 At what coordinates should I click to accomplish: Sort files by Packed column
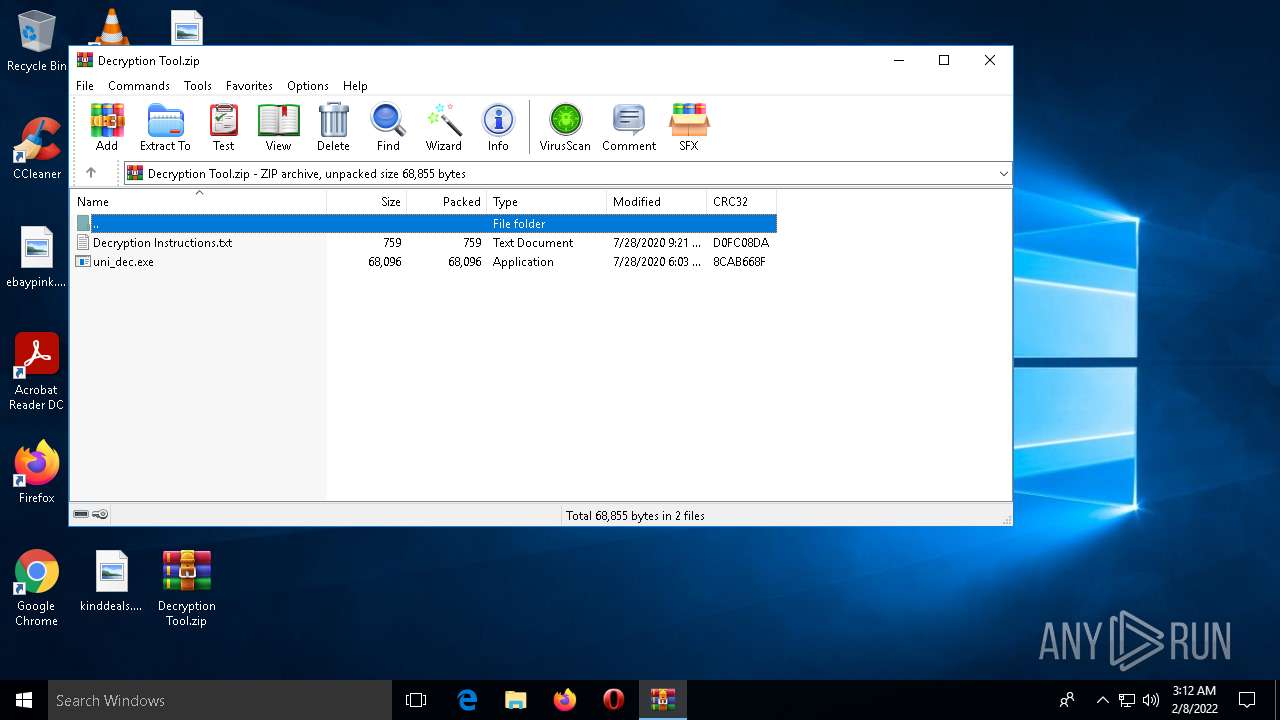coord(447,201)
